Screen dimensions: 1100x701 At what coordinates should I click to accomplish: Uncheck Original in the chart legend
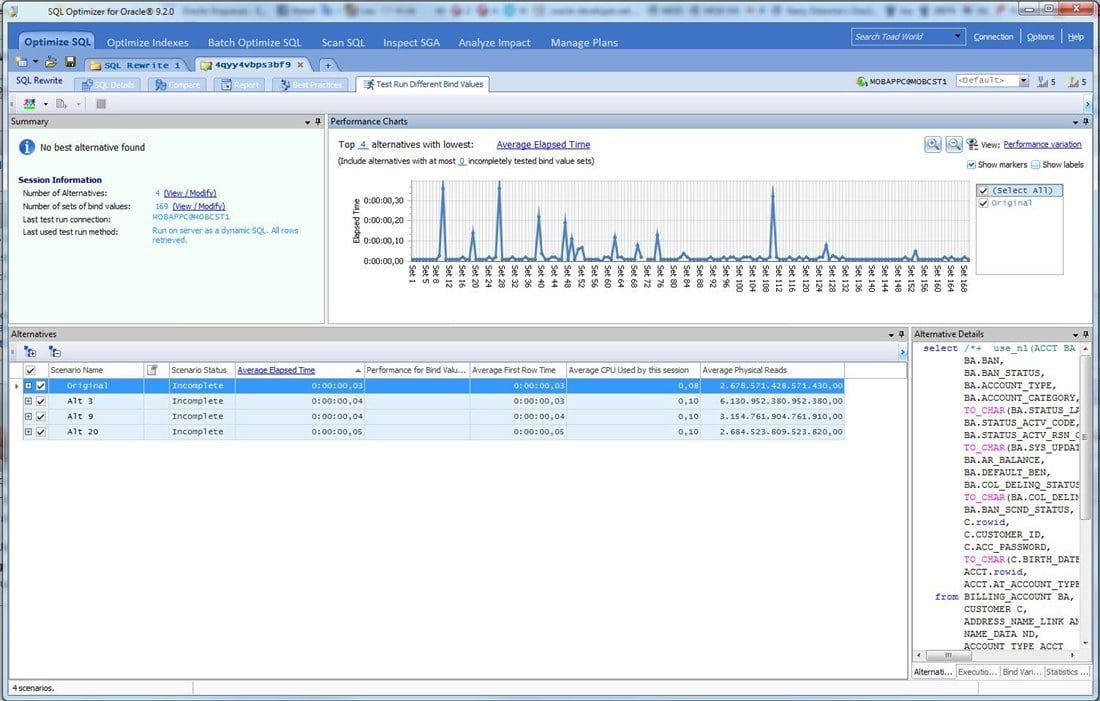pyautogui.click(x=984, y=203)
